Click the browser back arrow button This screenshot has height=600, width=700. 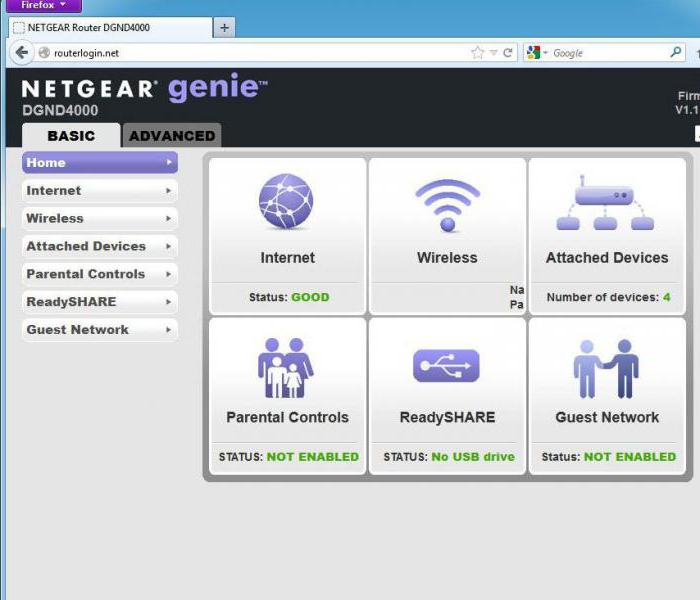tap(22, 53)
